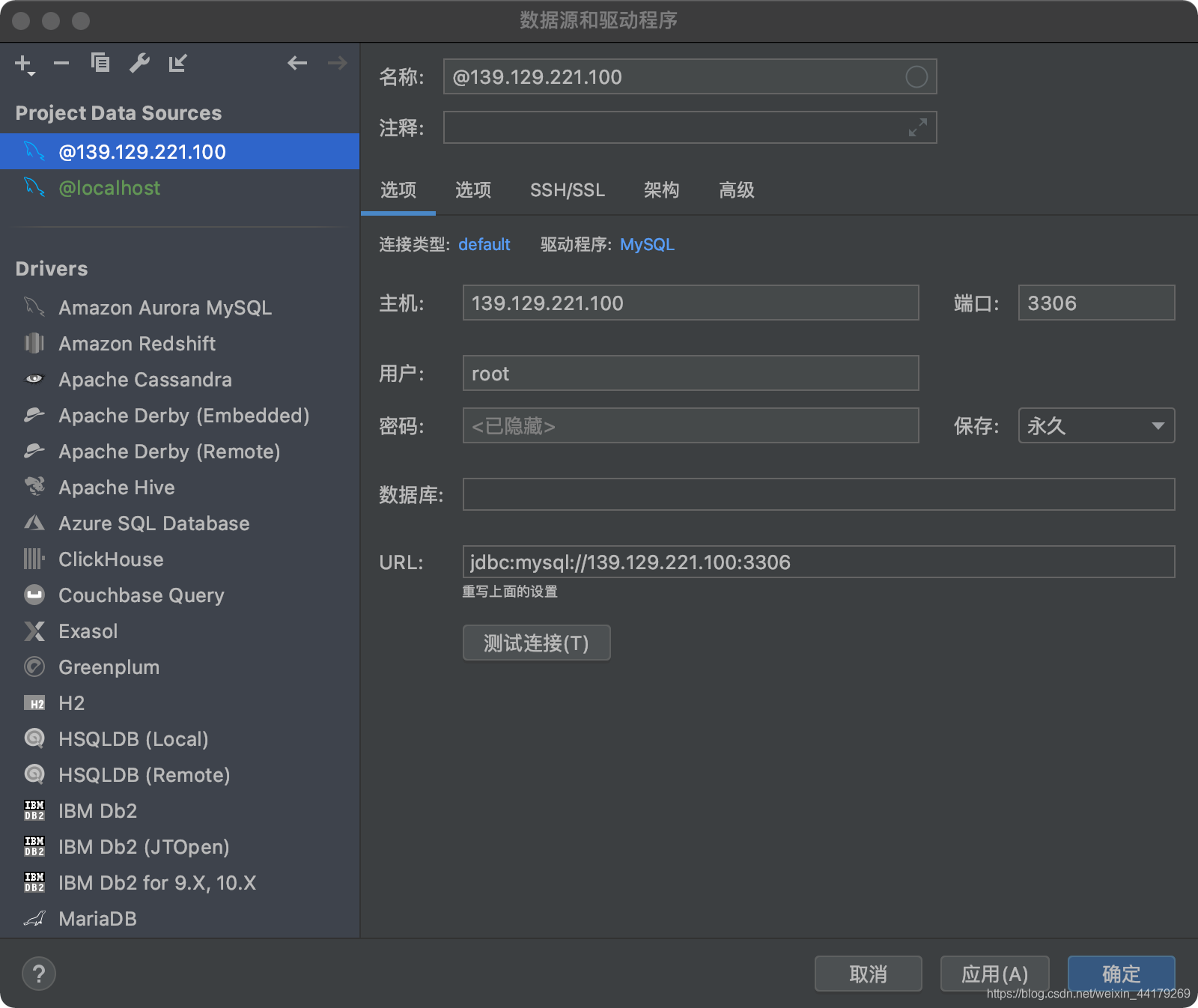Image resolution: width=1198 pixels, height=1008 pixels.
Task: Select @139.129.221.100 data source
Action: pos(180,151)
